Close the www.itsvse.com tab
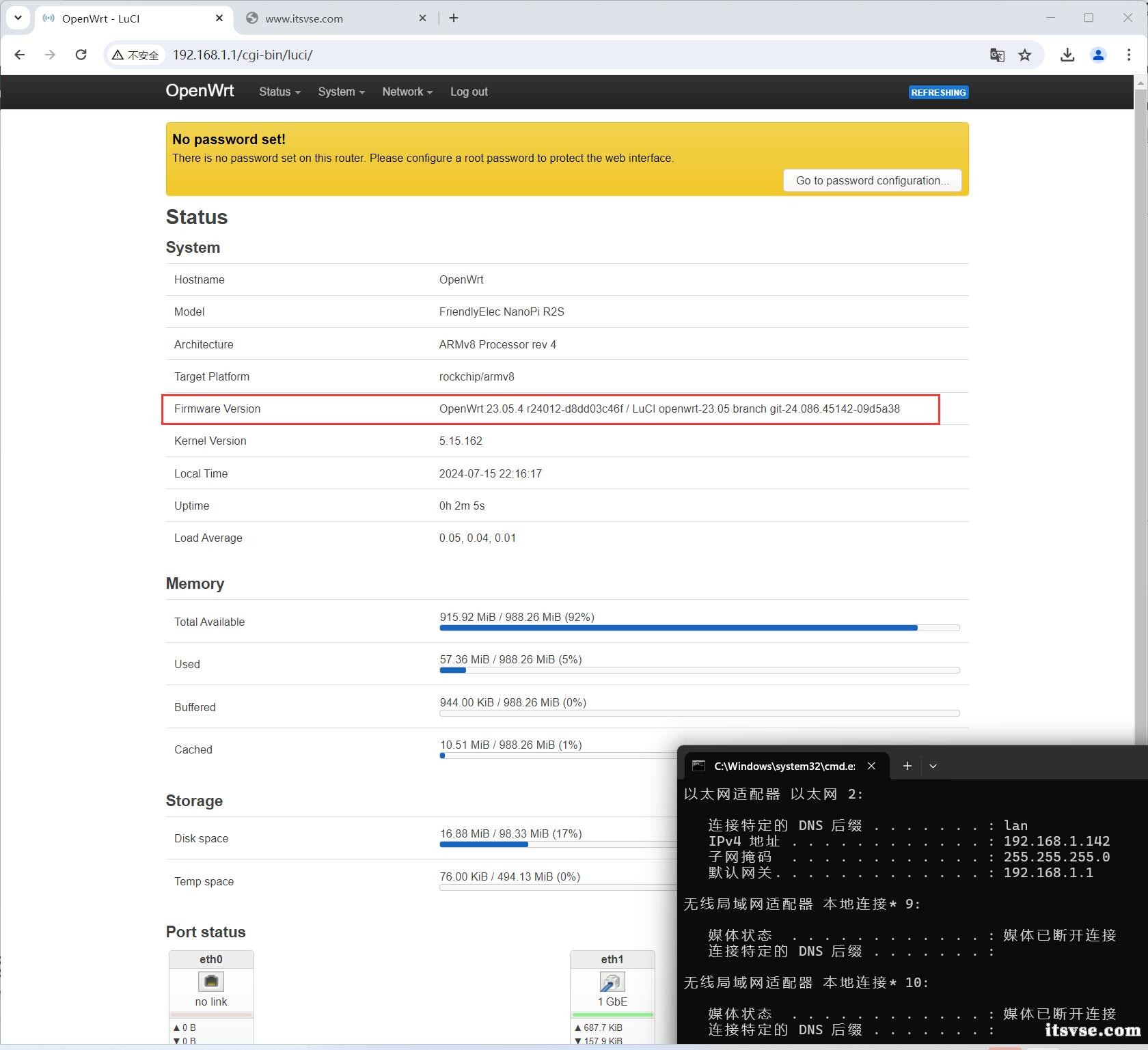Screen dimensions: 1148x1050 422,18
